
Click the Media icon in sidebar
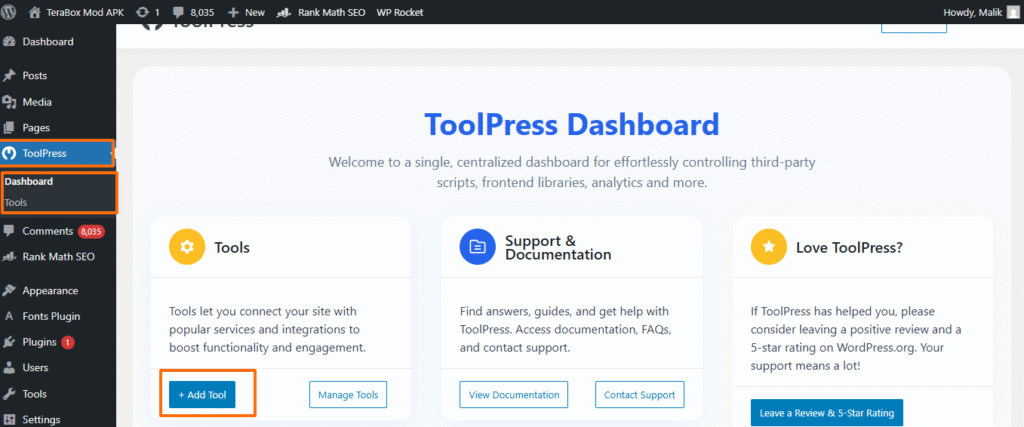[9, 102]
